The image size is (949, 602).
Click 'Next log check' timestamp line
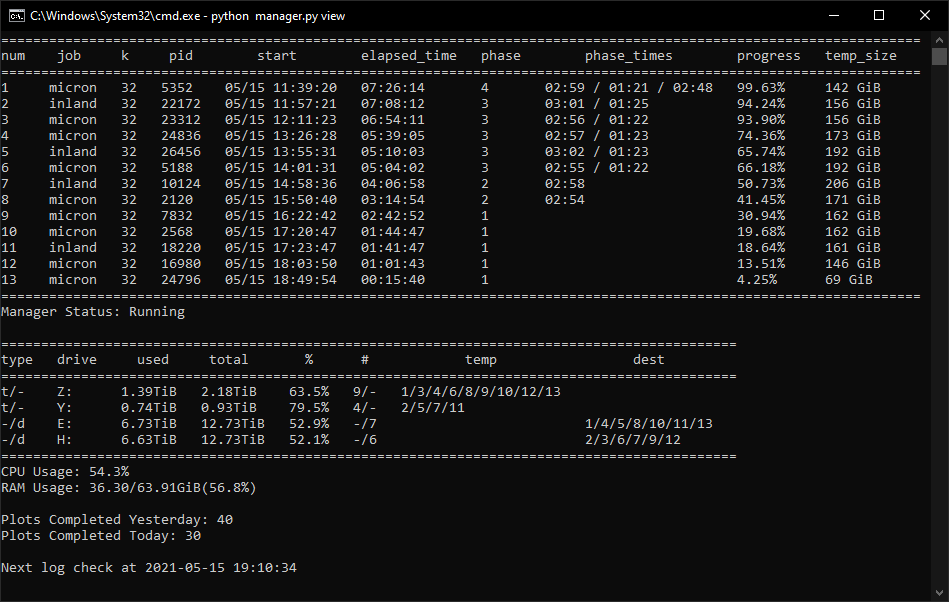pyautogui.click(x=148, y=568)
